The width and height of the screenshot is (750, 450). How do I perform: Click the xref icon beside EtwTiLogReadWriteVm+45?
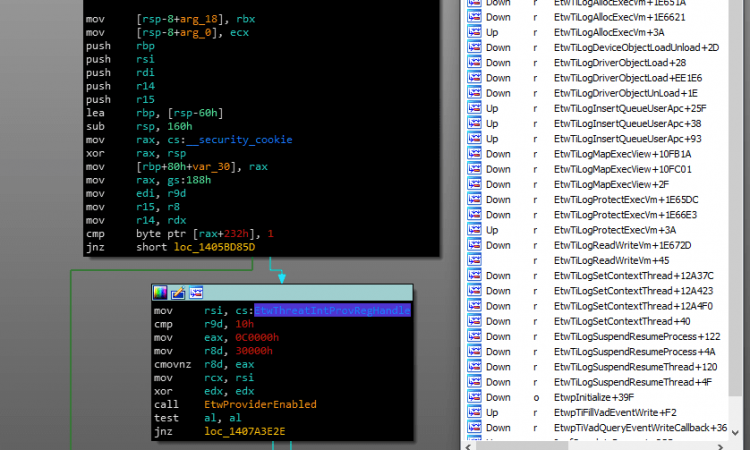tap(476, 260)
